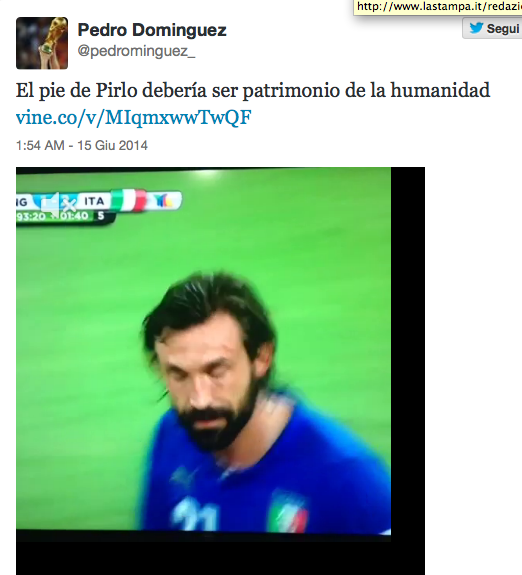The height and width of the screenshot is (575, 522).
Task: Click the jersey number 21
Action: (x=196, y=515)
